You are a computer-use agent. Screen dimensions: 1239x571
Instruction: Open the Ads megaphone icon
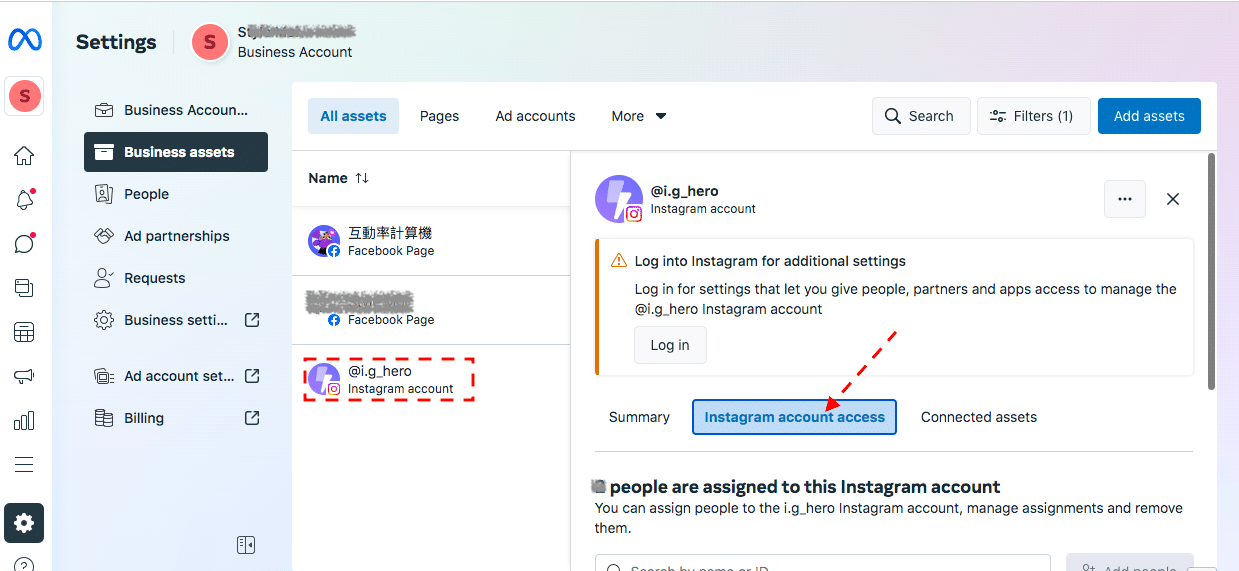[24, 376]
